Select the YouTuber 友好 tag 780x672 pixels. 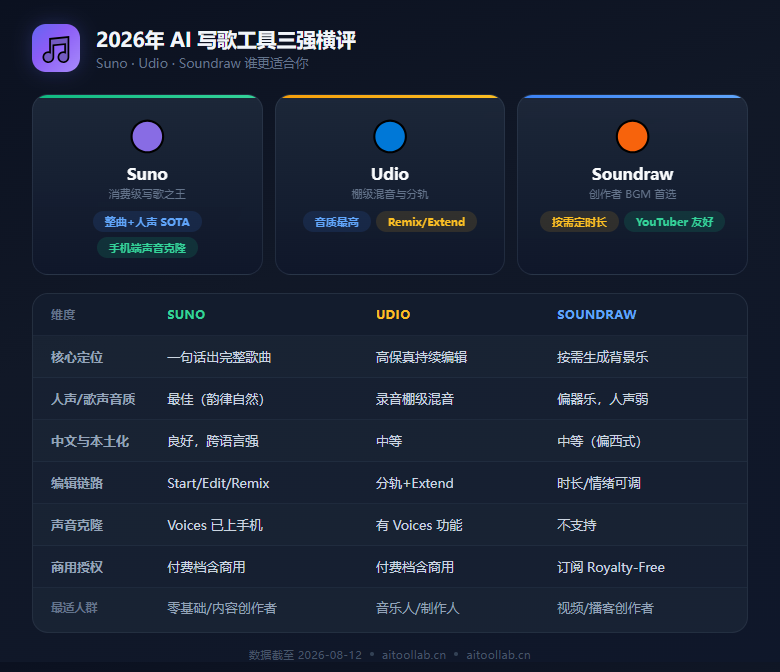pos(674,222)
